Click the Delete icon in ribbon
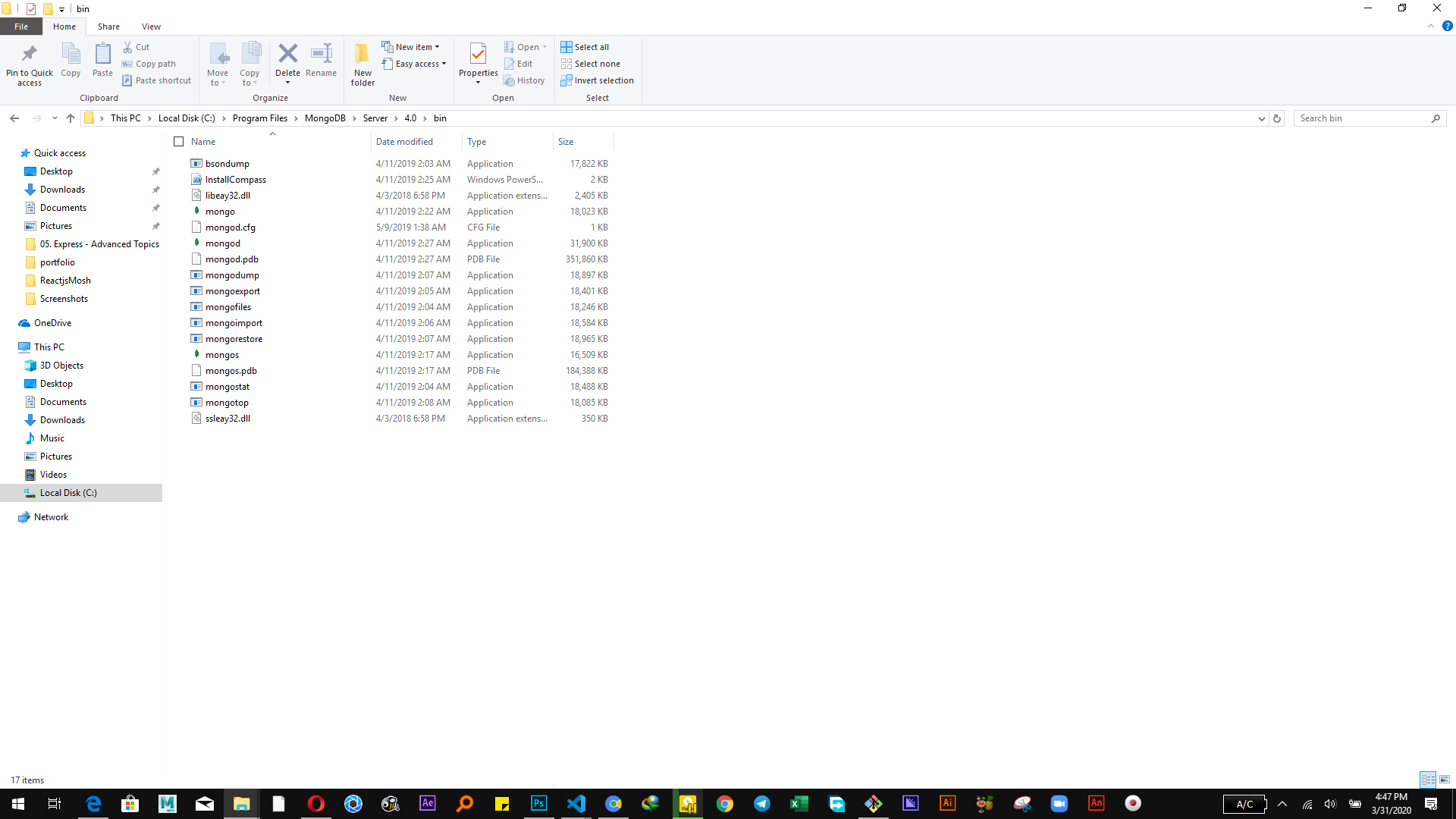Screen dimensions: 1456x819 (287, 55)
